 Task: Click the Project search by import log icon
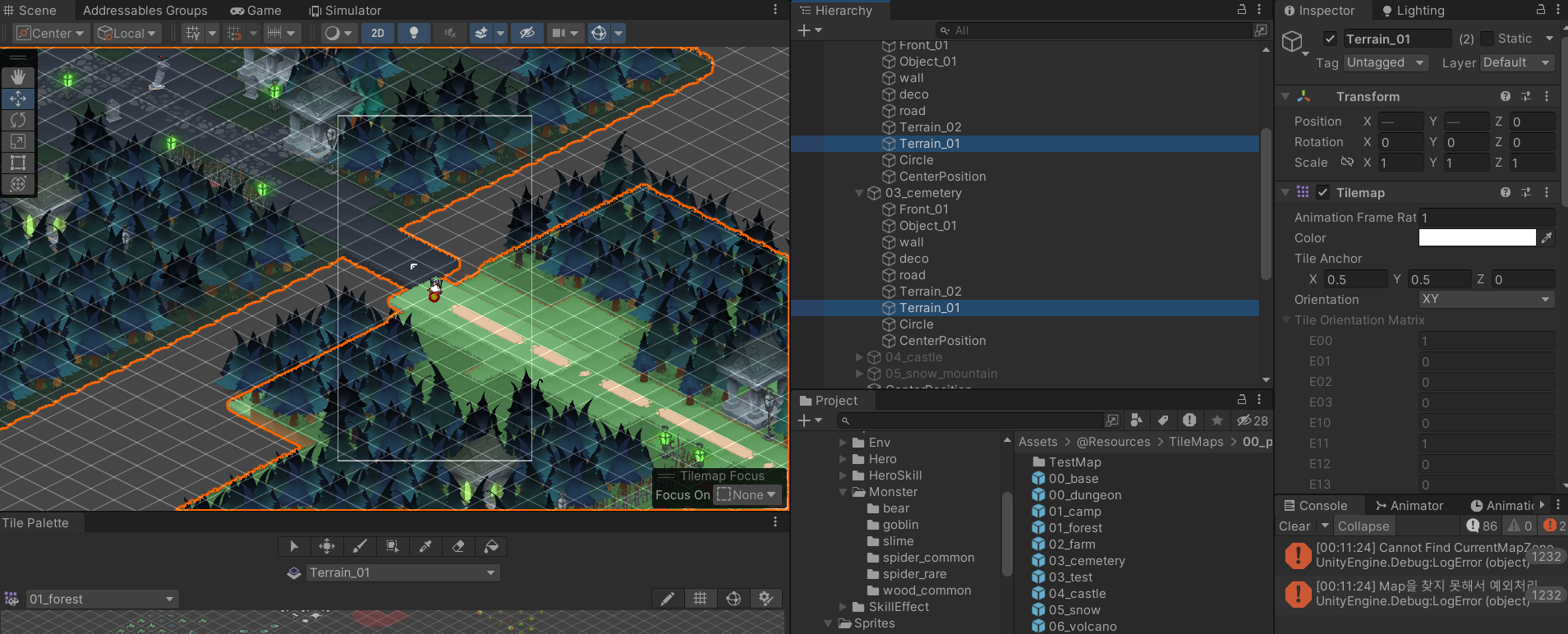pos(1189,420)
